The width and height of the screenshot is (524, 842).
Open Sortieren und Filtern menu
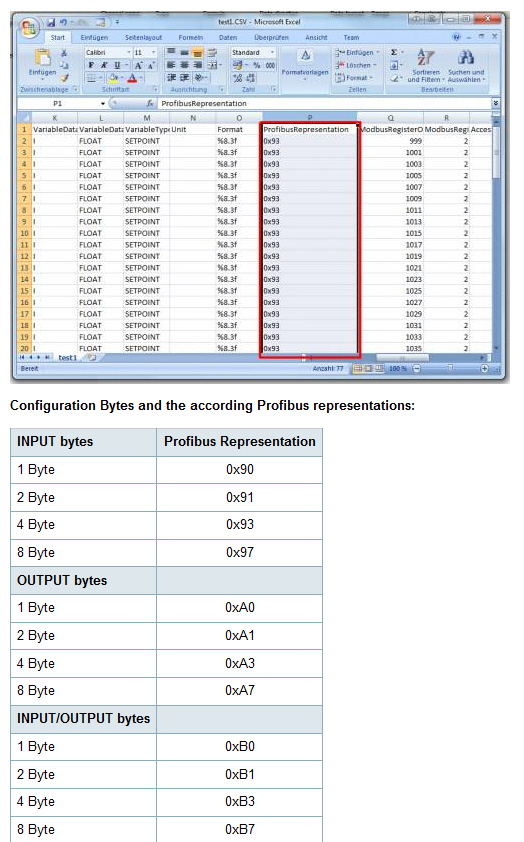[426, 66]
